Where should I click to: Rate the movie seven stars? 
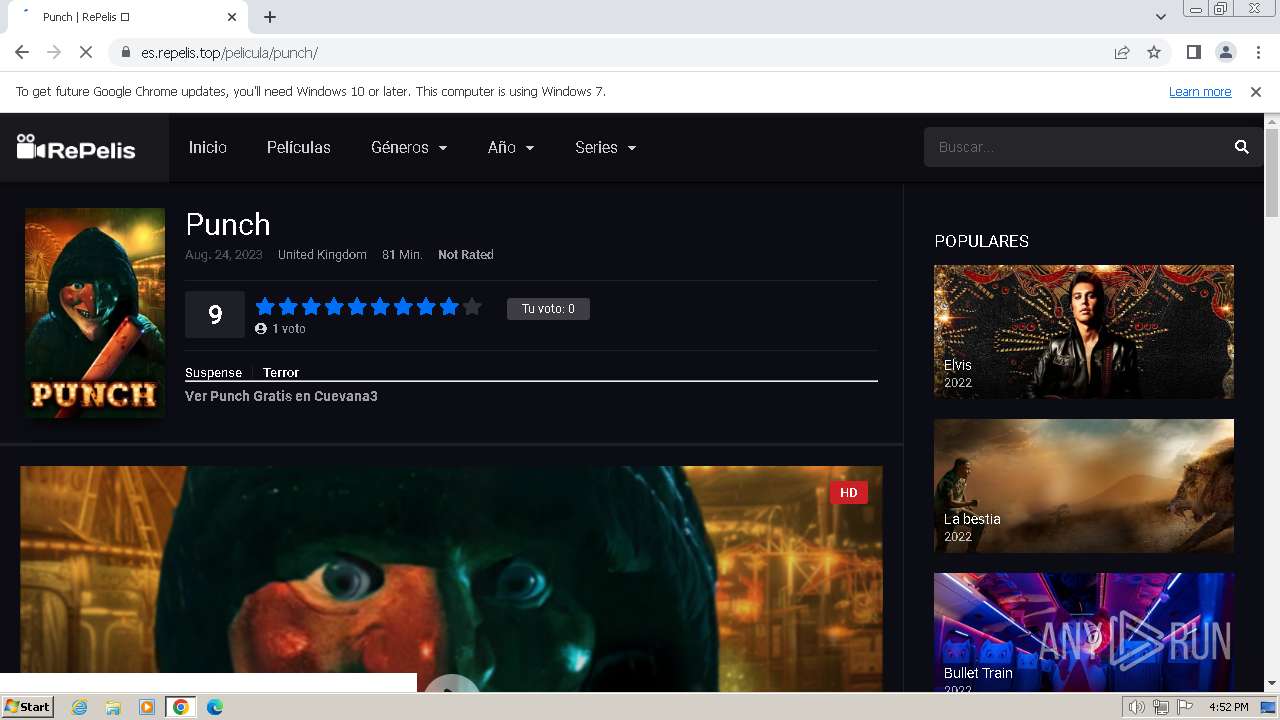click(x=403, y=307)
